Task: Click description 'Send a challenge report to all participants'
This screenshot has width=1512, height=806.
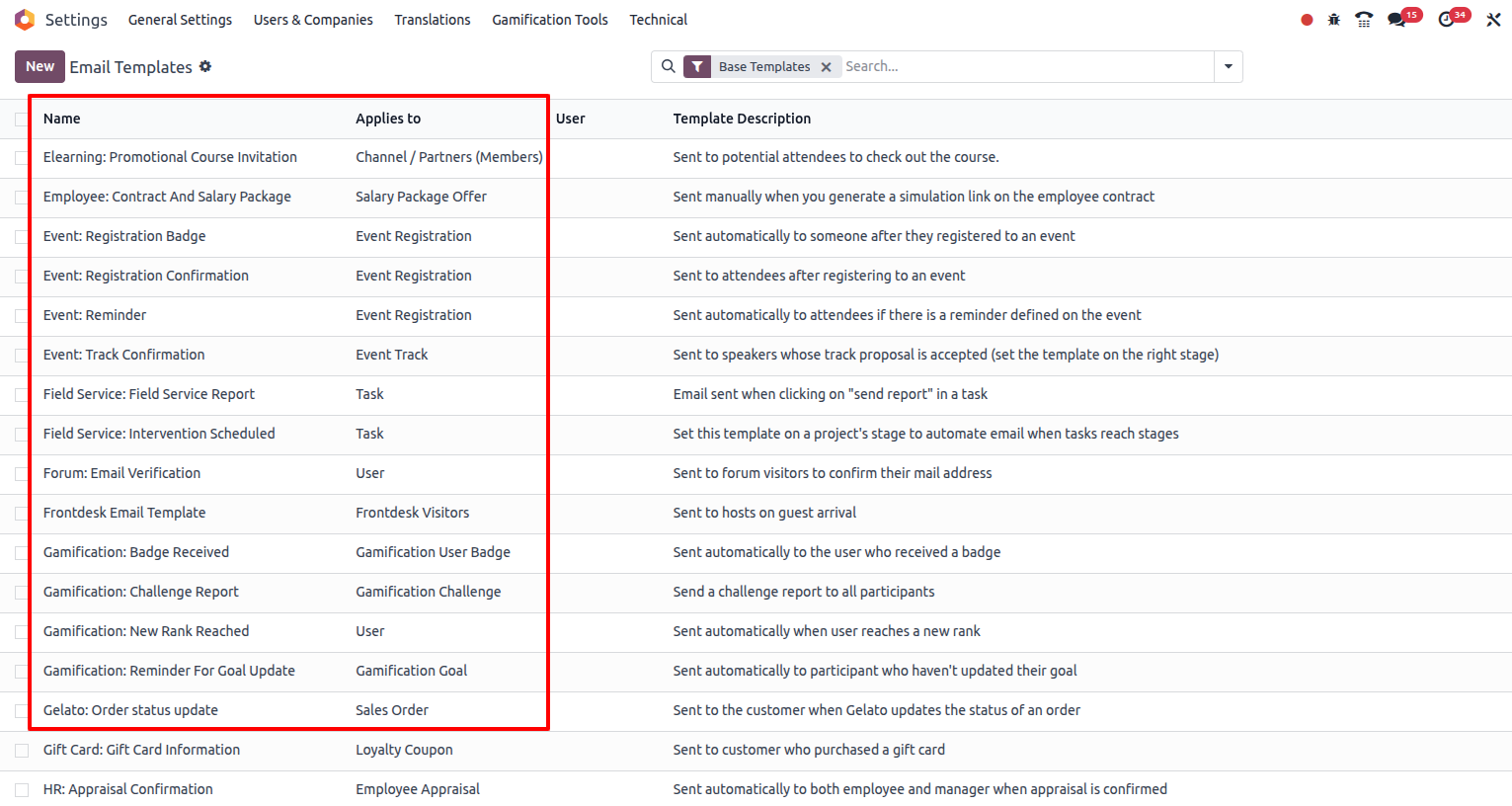Action: tap(804, 592)
